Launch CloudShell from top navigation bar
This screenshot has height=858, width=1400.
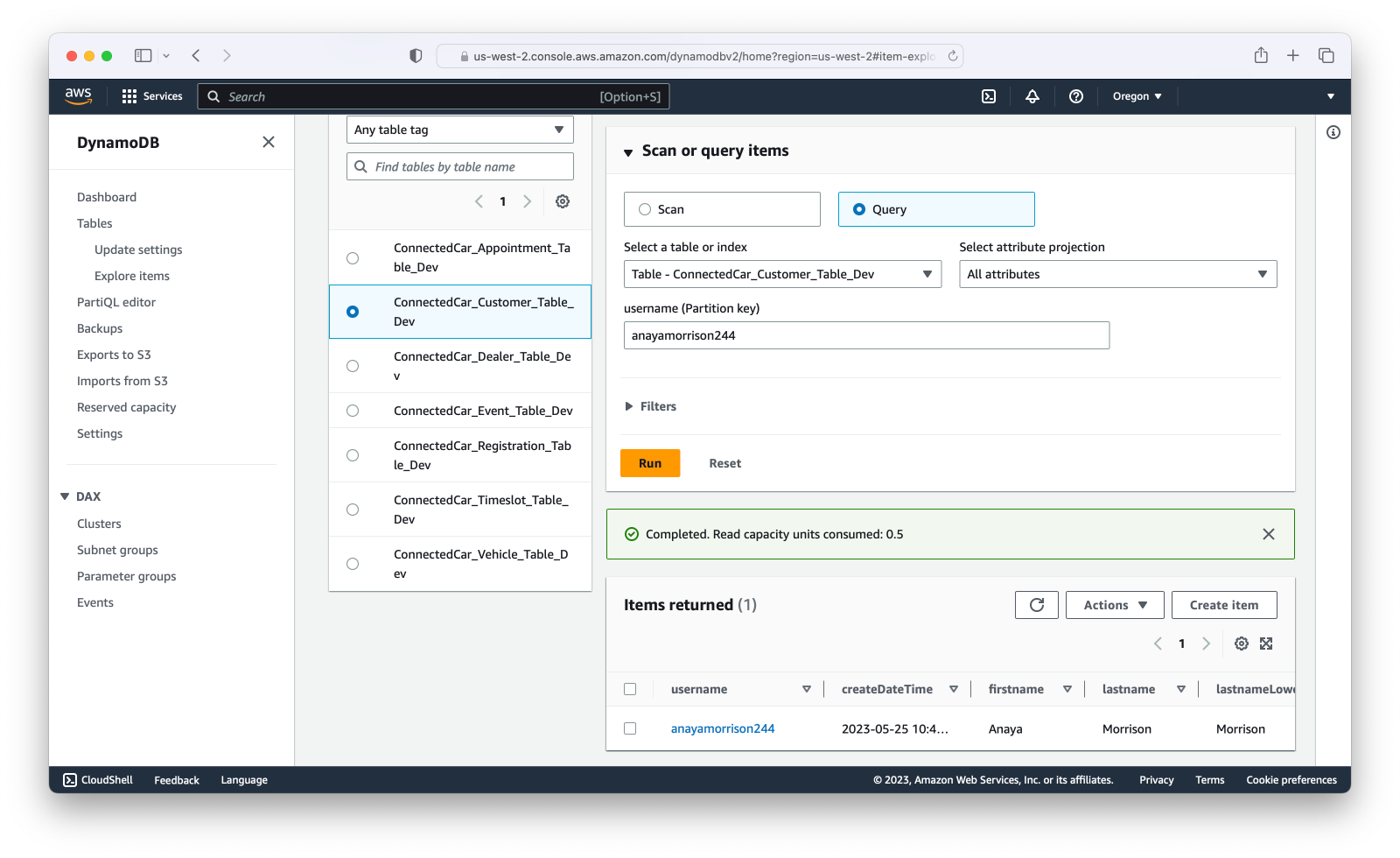[x=989, y=96]
